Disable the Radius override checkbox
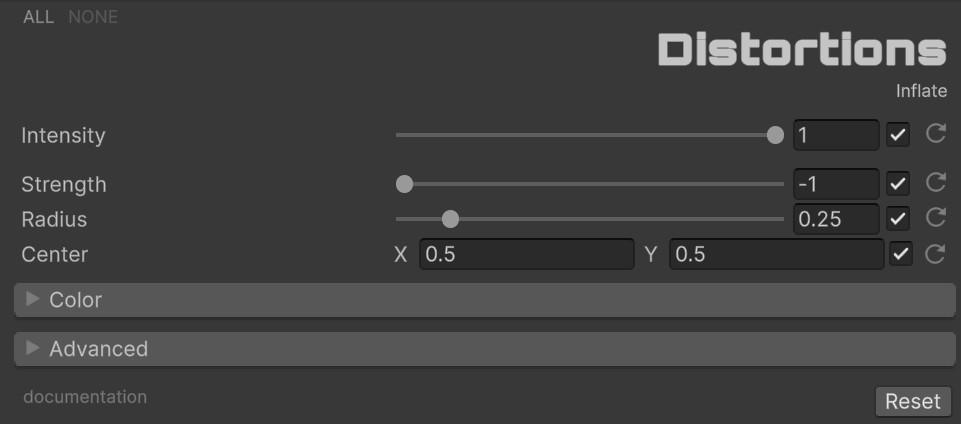The width and height of the screenshot is (961, 424). [898, 219]
